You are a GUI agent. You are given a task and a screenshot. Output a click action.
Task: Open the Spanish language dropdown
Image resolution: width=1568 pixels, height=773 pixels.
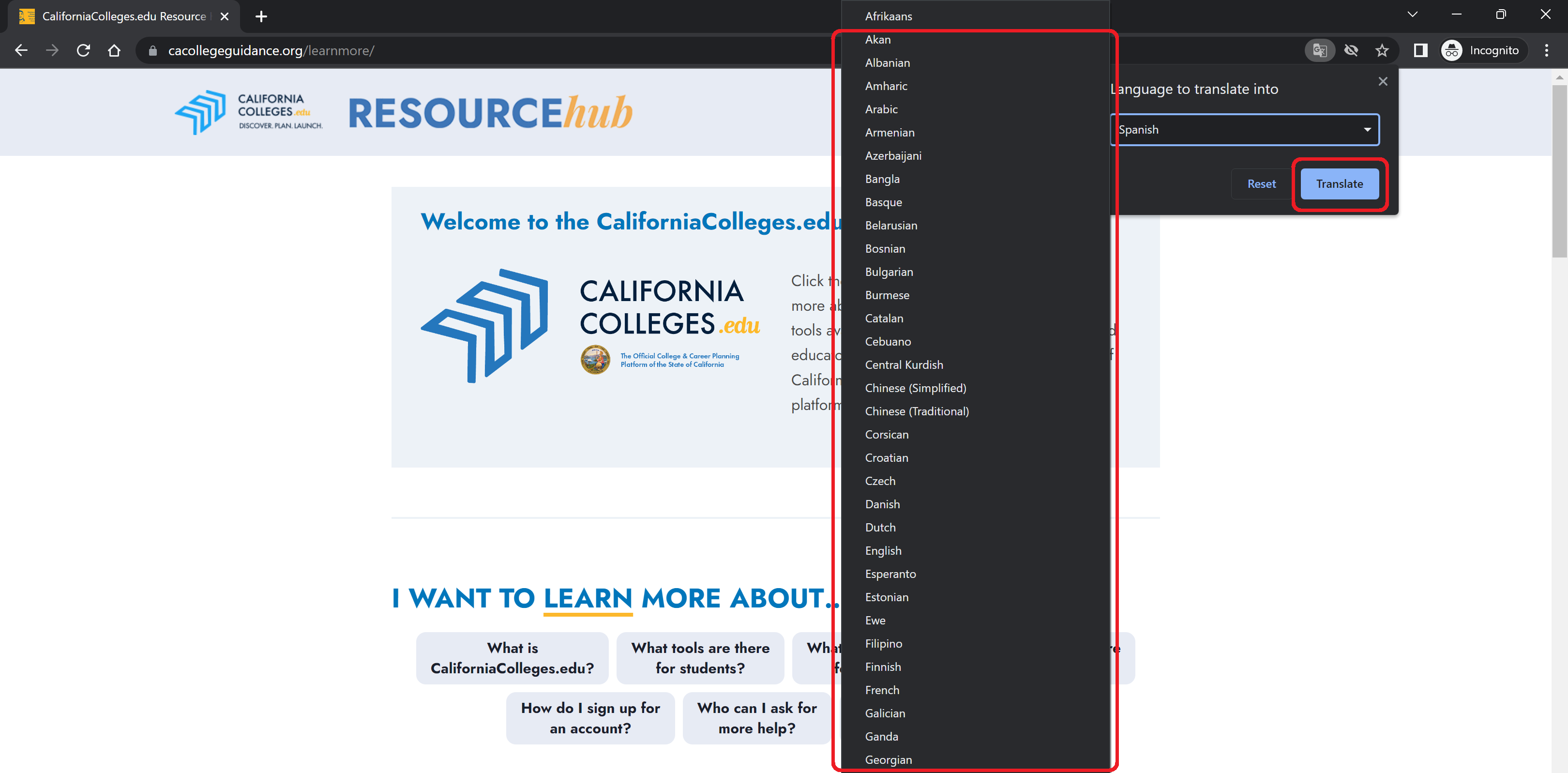[x=1244, y=130]
